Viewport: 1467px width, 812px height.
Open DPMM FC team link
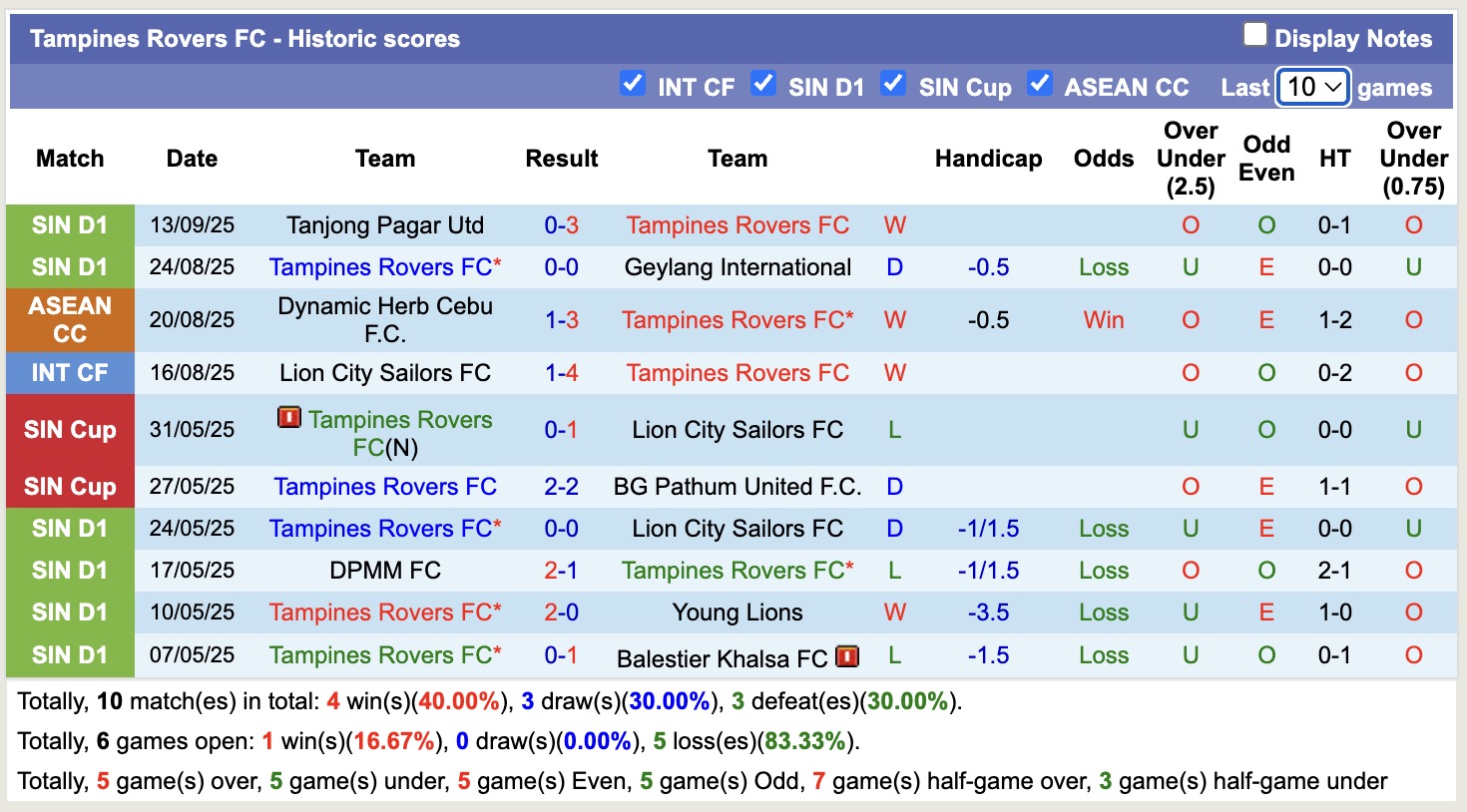[x=385, y=571]
